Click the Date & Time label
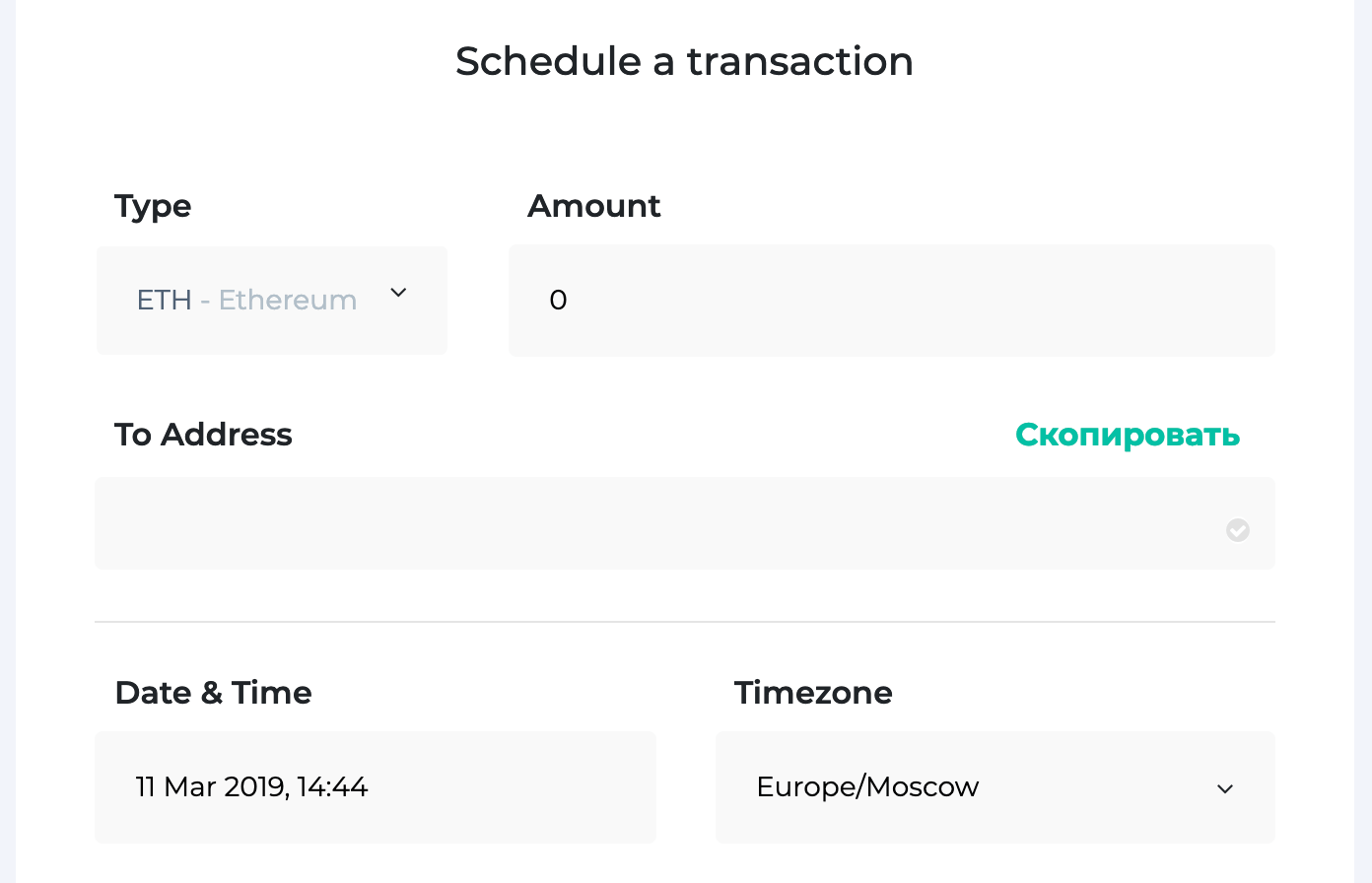The width and height of the screenshot is (1372, 883). [213, 693]
